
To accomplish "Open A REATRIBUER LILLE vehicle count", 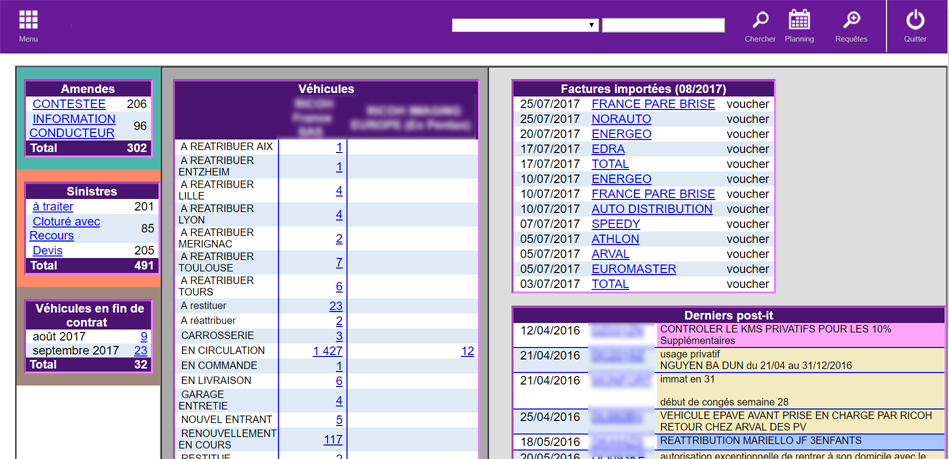I will tap(340, 191).
